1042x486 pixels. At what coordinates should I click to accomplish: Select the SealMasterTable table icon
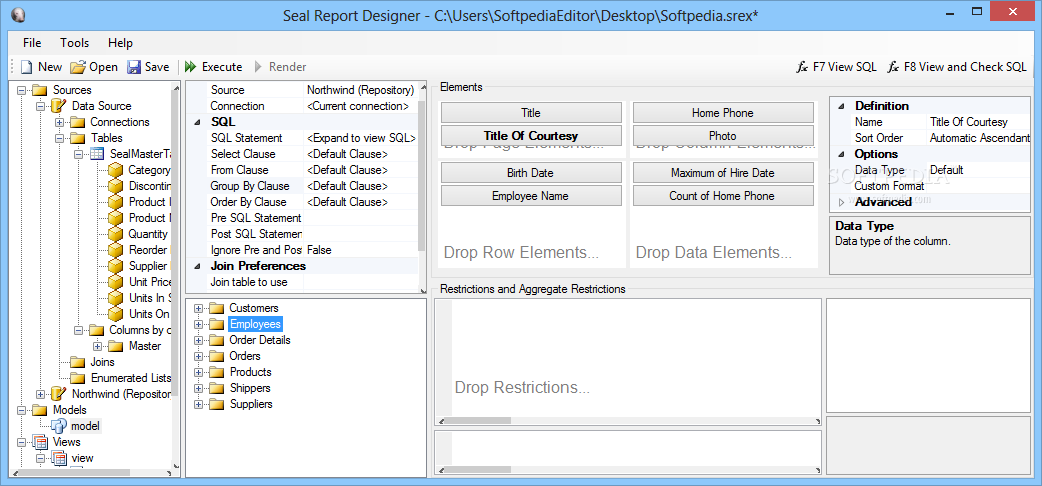(x=97, y=154)
